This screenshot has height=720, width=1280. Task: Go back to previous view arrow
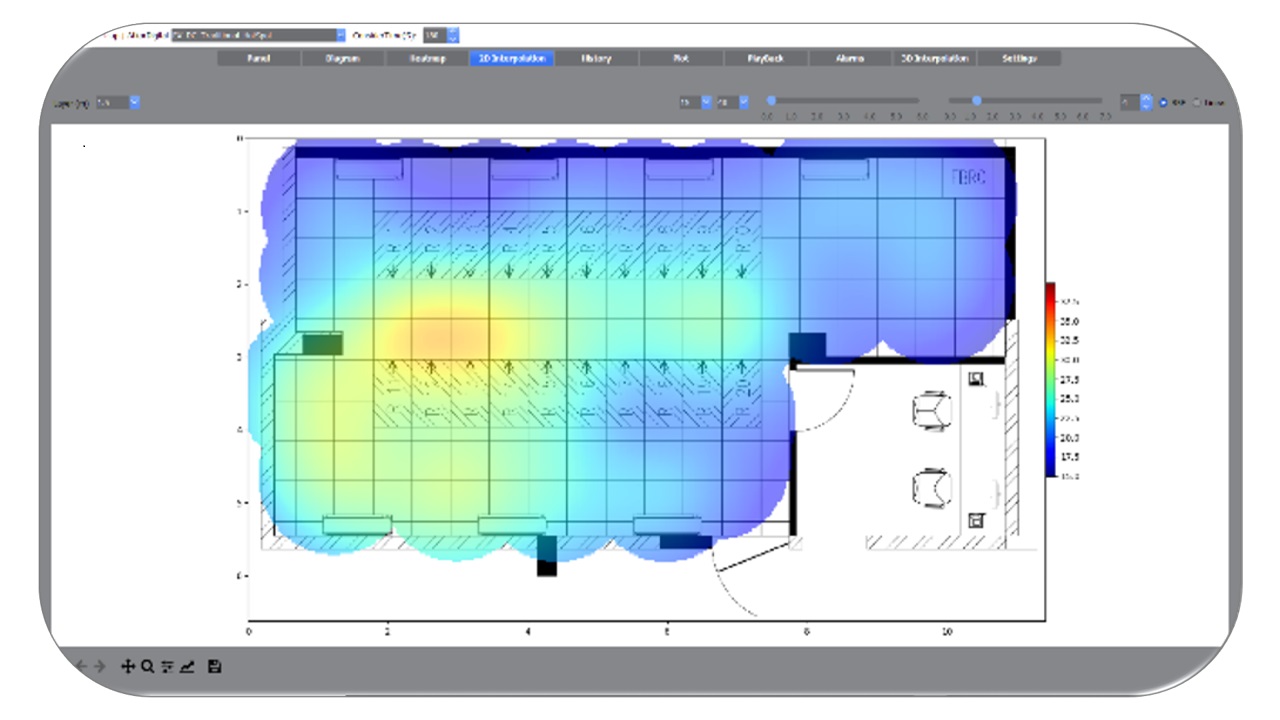[82, 667]
